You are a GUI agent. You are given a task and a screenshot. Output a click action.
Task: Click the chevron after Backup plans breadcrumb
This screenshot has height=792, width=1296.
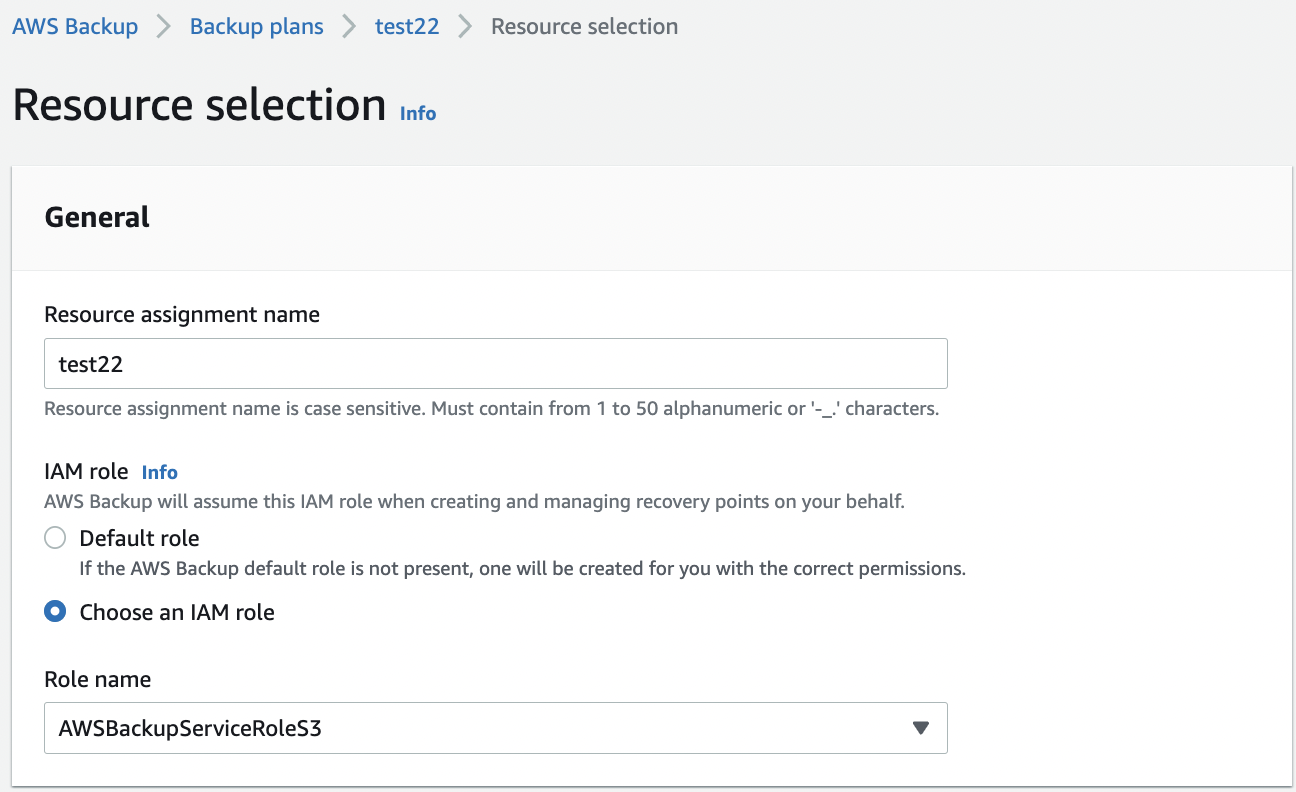[x=349, y=27]
